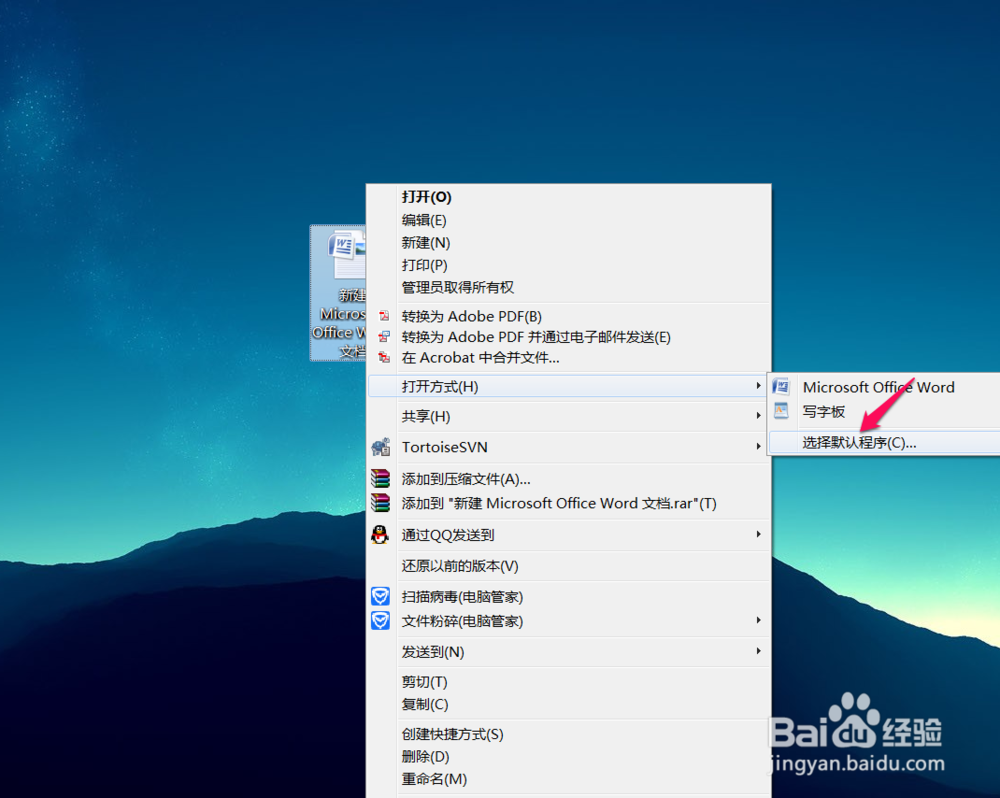Open the 打开方式(H) menu item
This screenshot has height=798, width=1000.
[x=569, y=387]
